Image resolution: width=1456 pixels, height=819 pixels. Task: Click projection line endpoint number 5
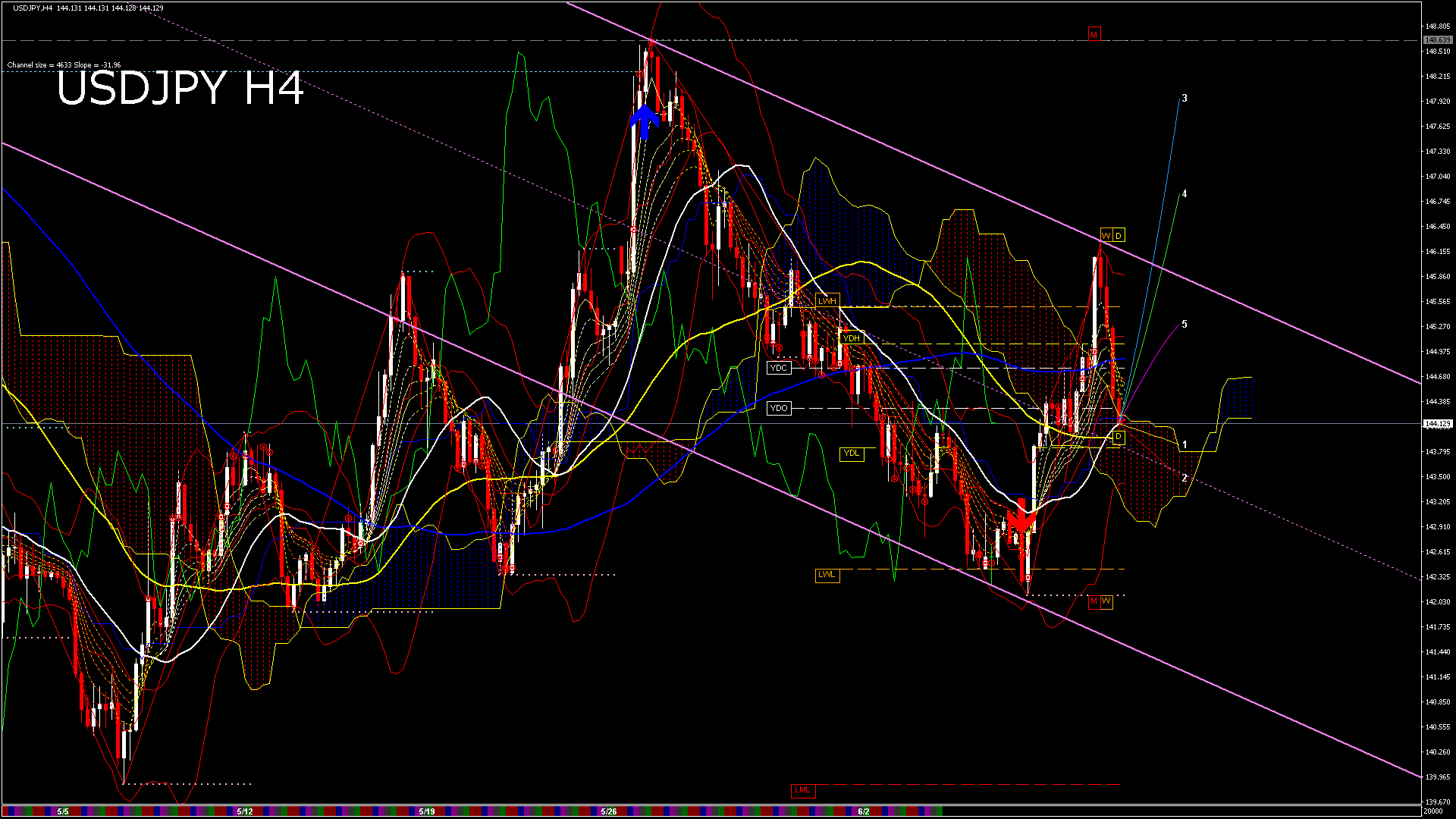[x=1185, y=325]
